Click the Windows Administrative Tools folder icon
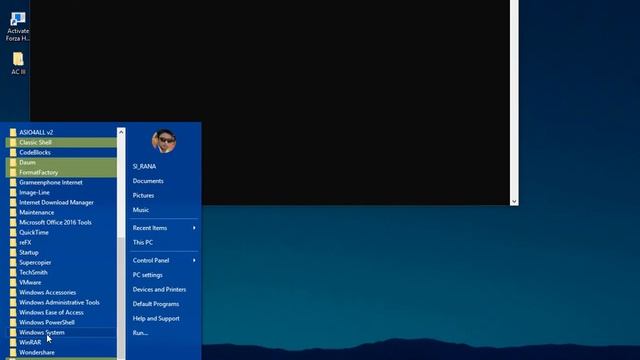This screenshot has width=640, height=360. pyautogui.click(x=13, y=302)
